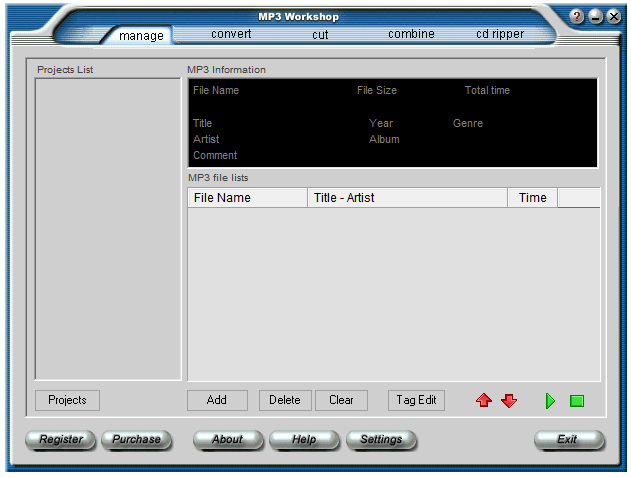631x477 pixels.
Task: Open help via title bar question icon
Action: pyautogui.click(x=577, y=16)
